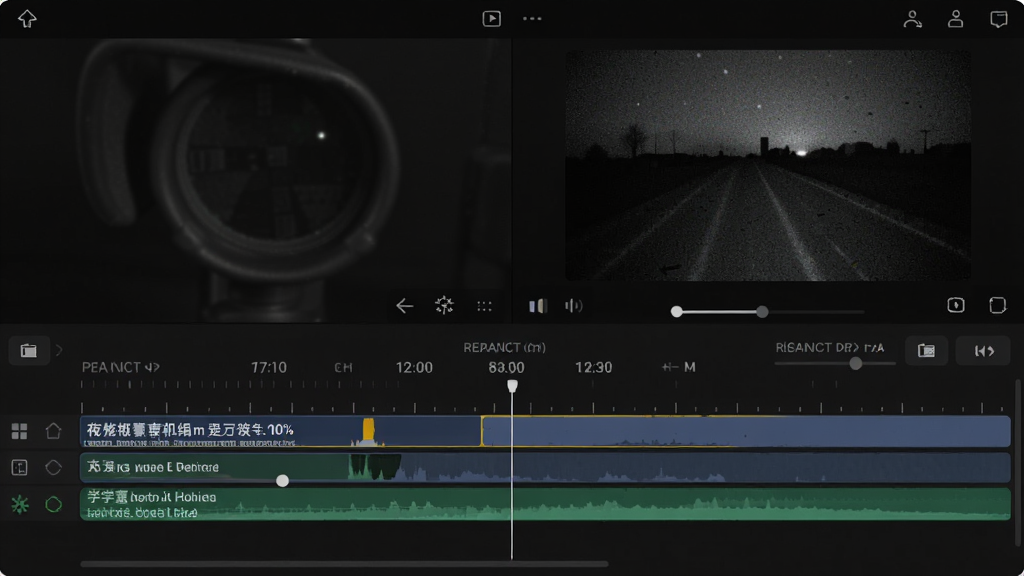Select the green audio clip with "Hohiea" in its label

point(545,504)
